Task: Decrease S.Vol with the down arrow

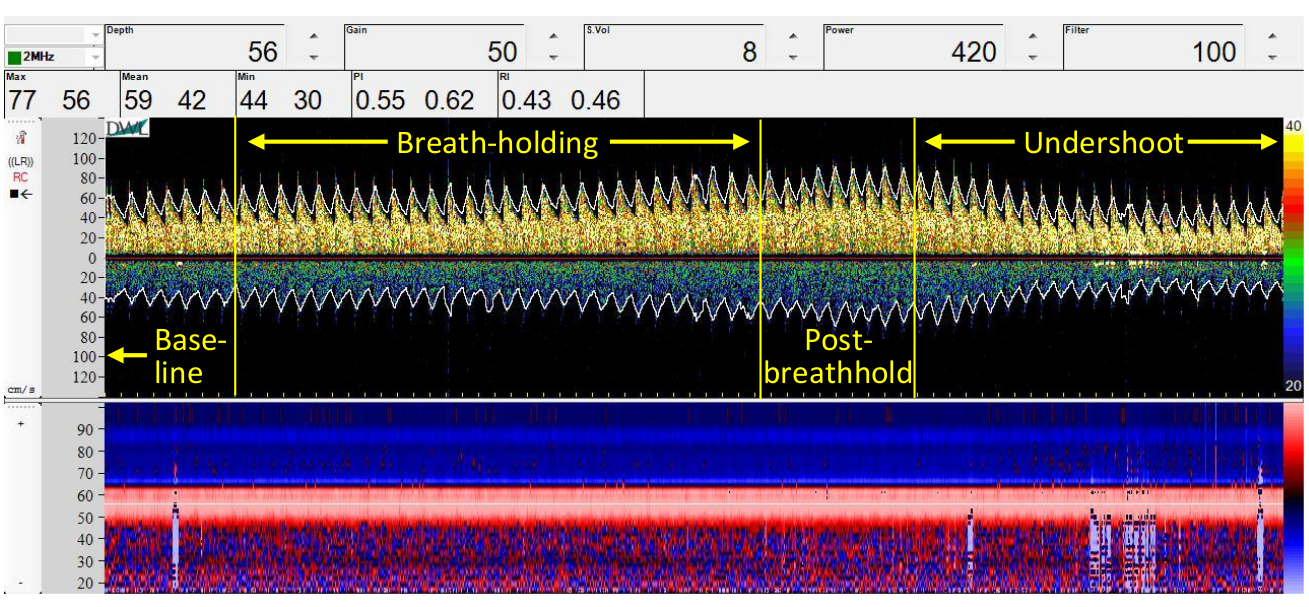Action: point(793,58)
